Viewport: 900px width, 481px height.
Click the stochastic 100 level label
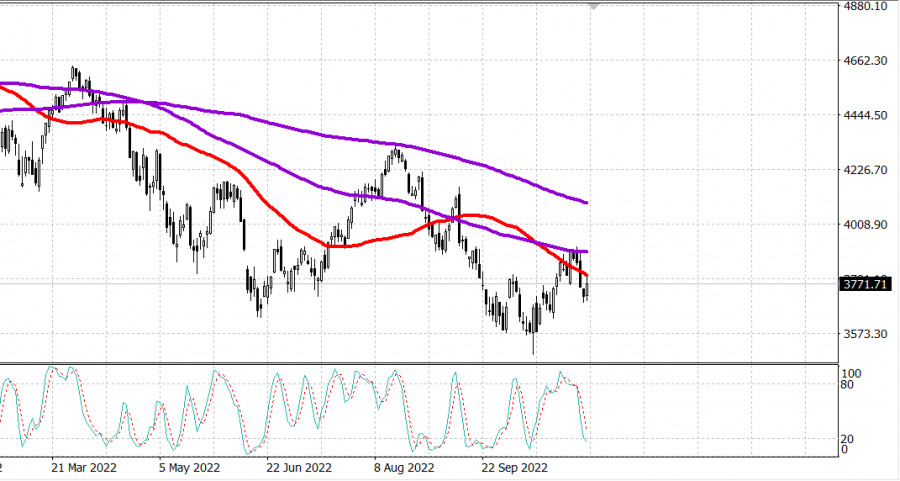point(850,373)
